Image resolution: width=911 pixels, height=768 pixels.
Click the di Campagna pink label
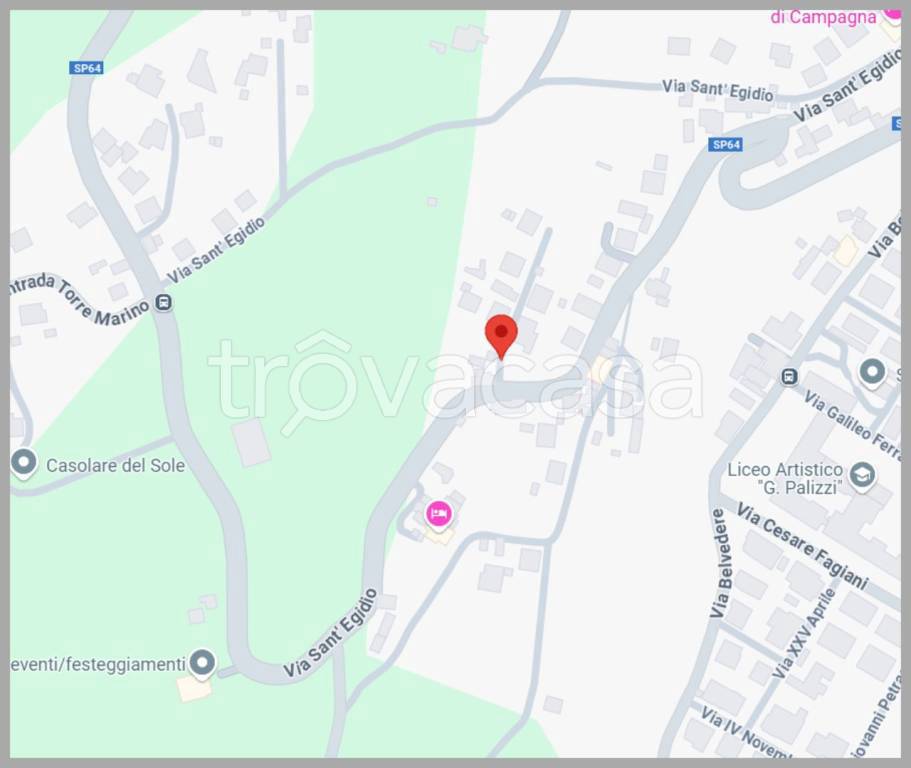[823, 17]
